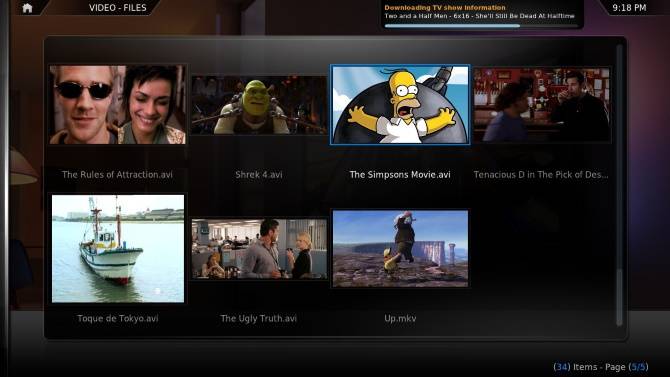
Task: Click The Rules of Attraction.avi filename
Action: click(x=118, y=174)
